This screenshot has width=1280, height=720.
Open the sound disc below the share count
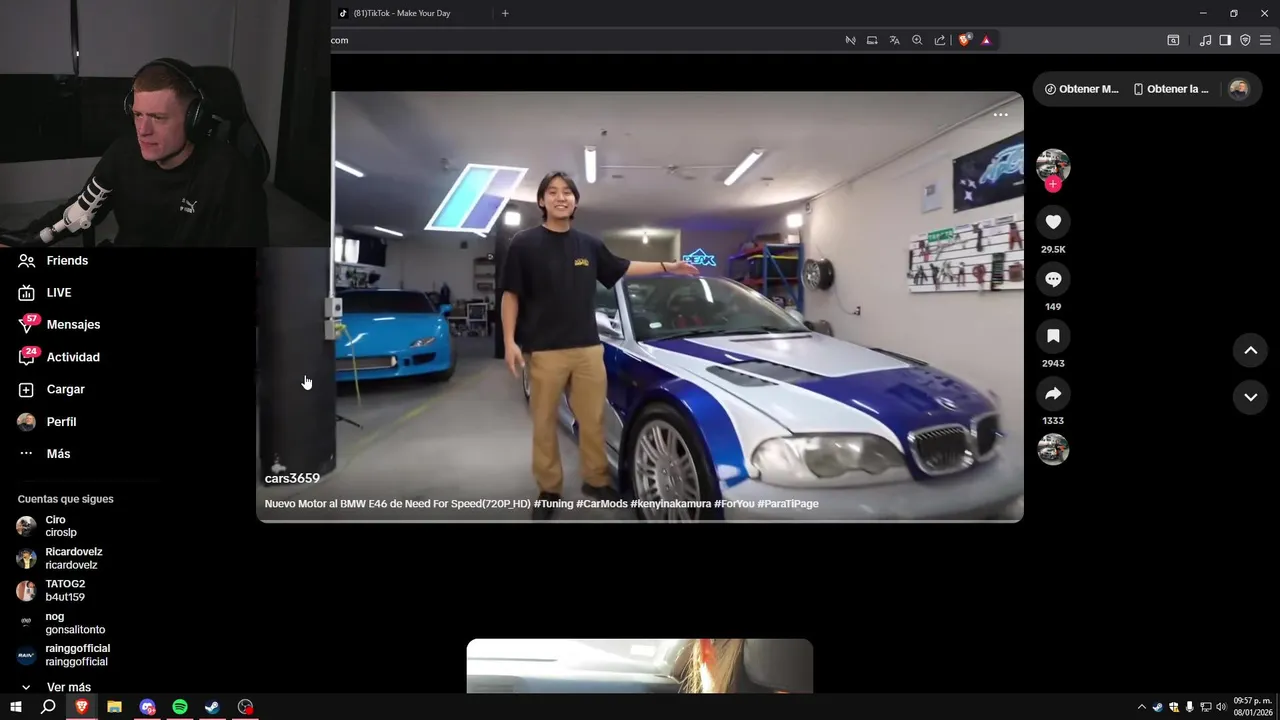tap(1053, 449)
